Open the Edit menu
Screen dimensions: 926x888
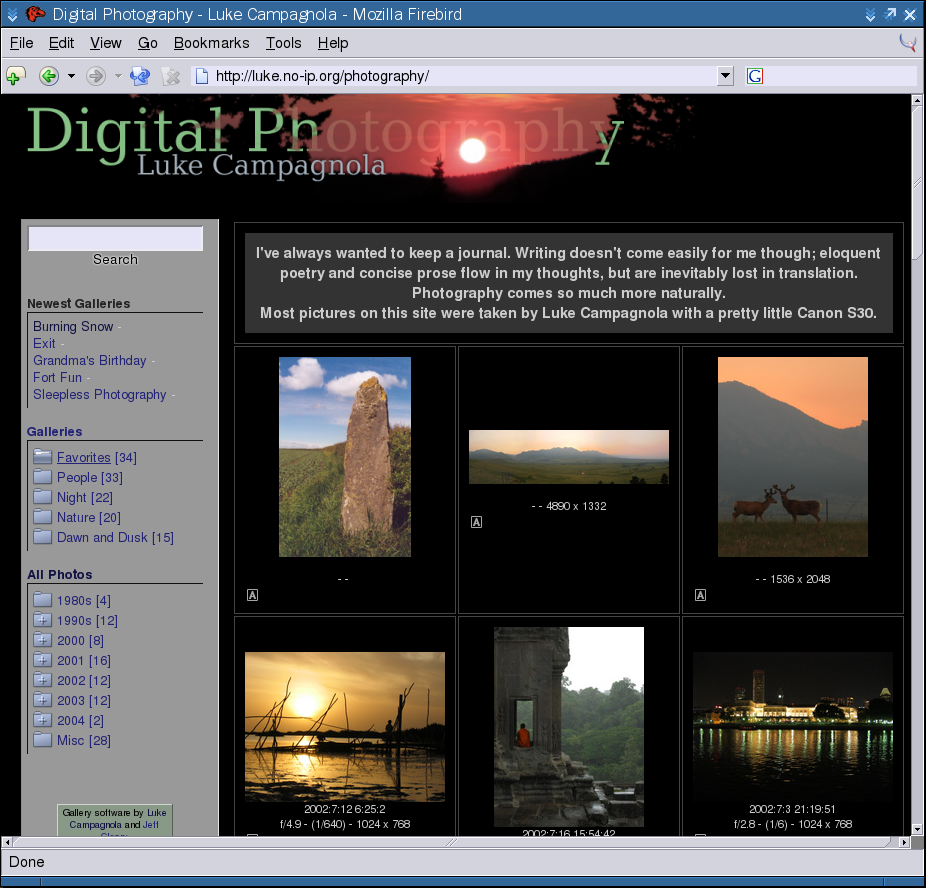61,43
